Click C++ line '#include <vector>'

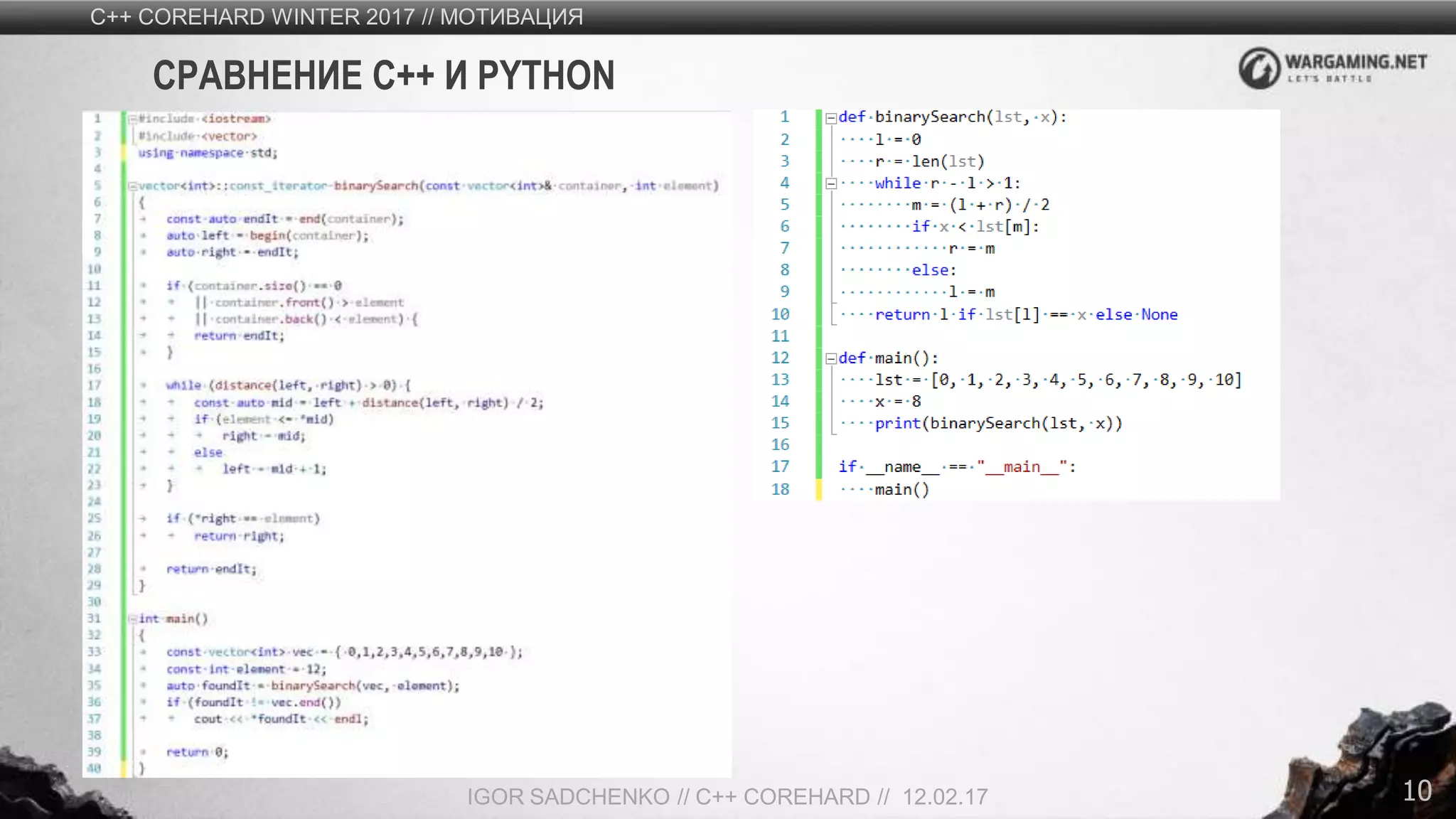pyautogui.click(x=198, y=136)
